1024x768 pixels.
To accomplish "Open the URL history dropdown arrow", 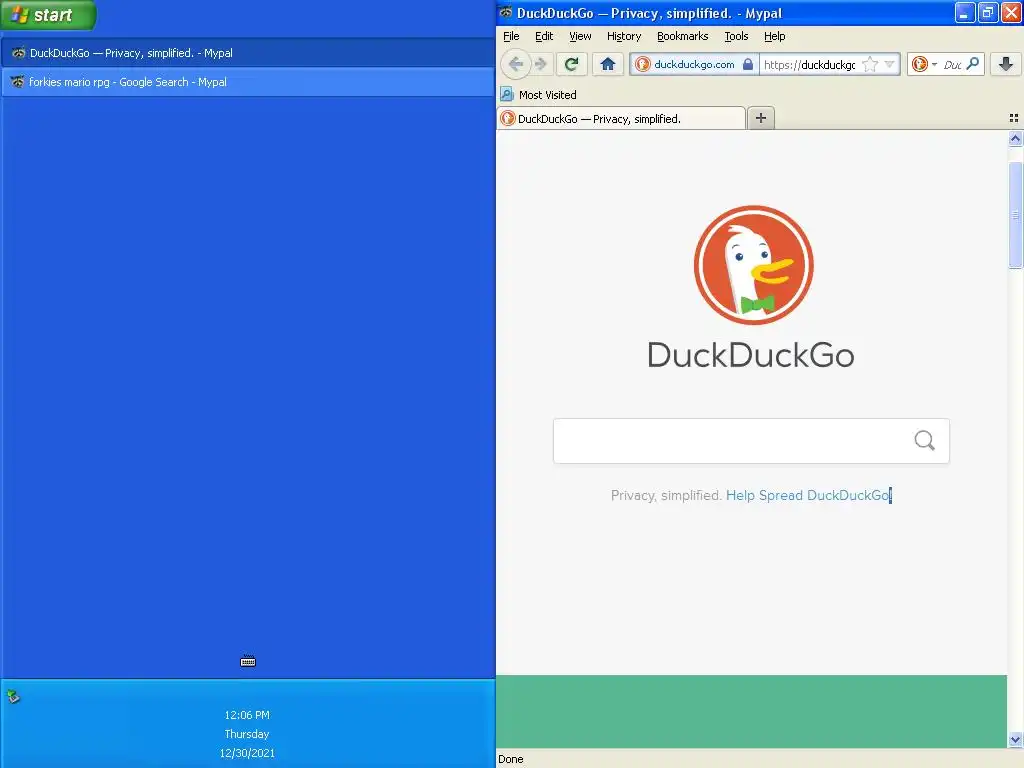I will 889,64.
